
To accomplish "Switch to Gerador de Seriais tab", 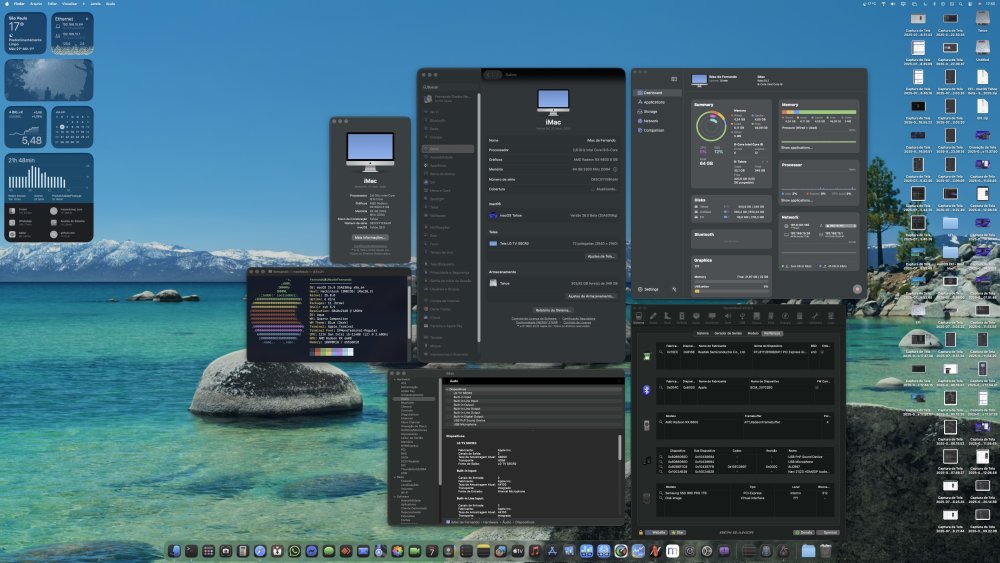I will [728, 333].
